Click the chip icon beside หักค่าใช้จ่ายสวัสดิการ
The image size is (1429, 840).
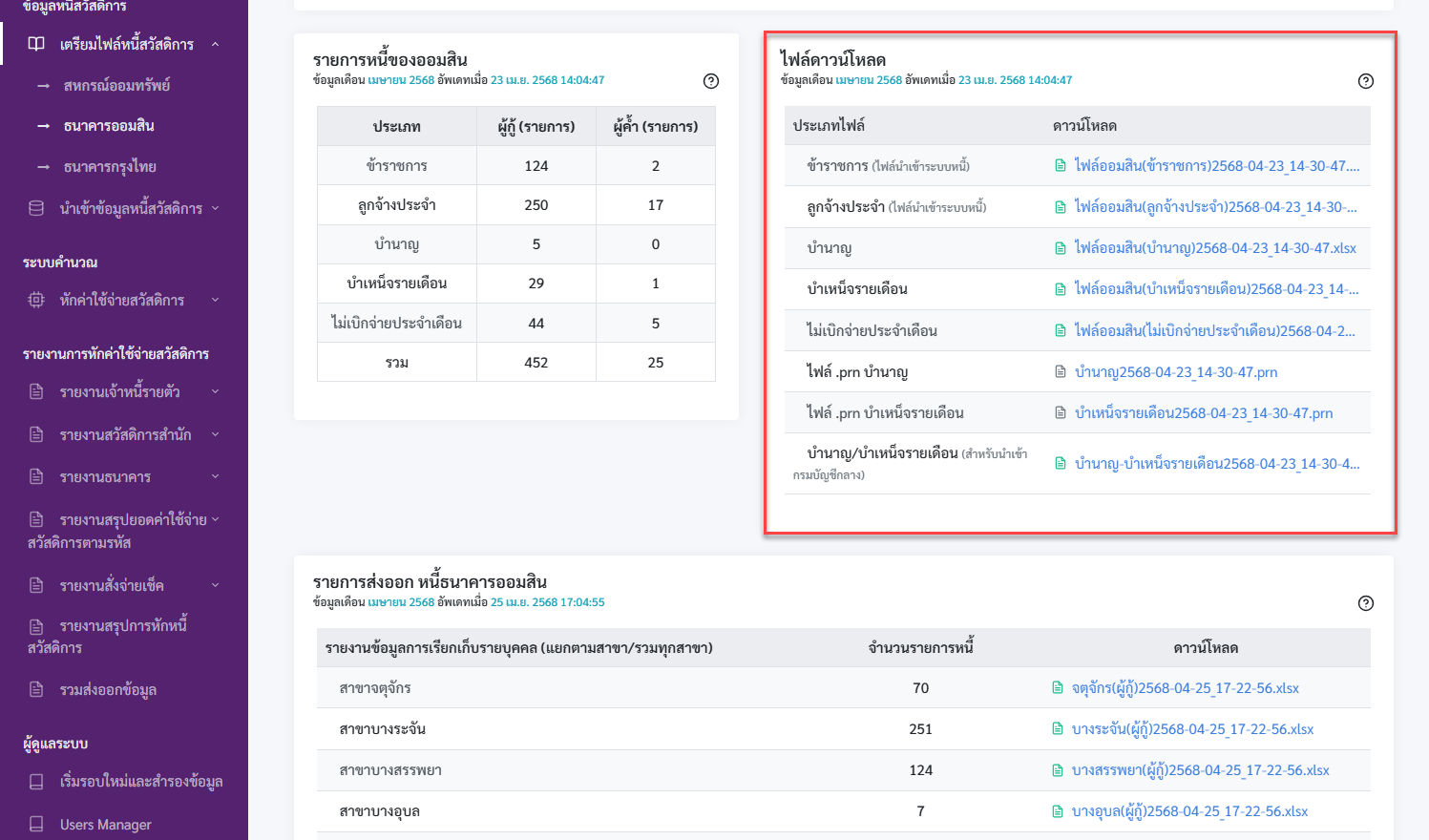(36, 300)
